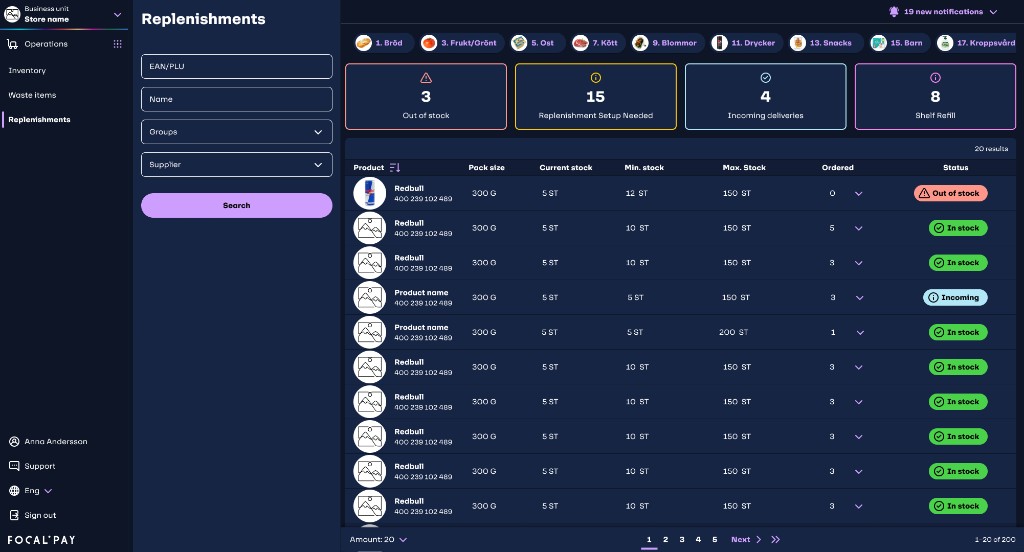Open the 19 new notifications menu
The height and width of the screenshot is (552, 1024).
[x=943, y=12]
